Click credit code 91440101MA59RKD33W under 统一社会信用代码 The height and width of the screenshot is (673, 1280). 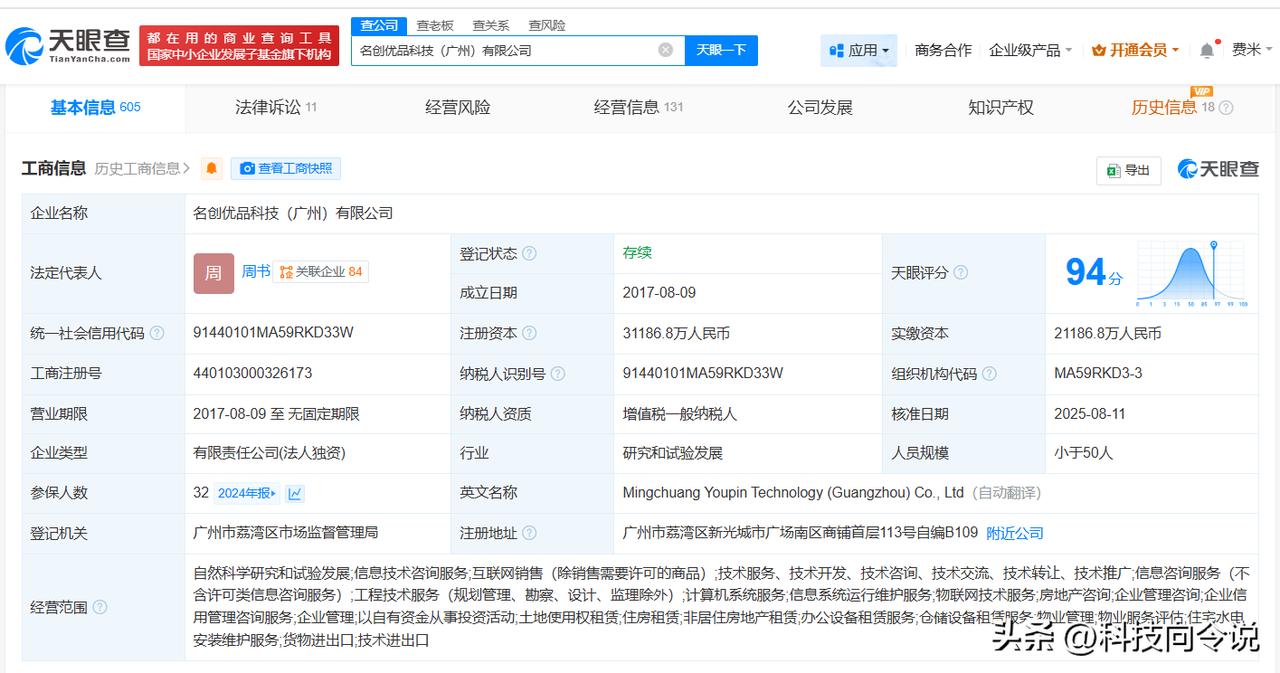click(x=273, y=333)
